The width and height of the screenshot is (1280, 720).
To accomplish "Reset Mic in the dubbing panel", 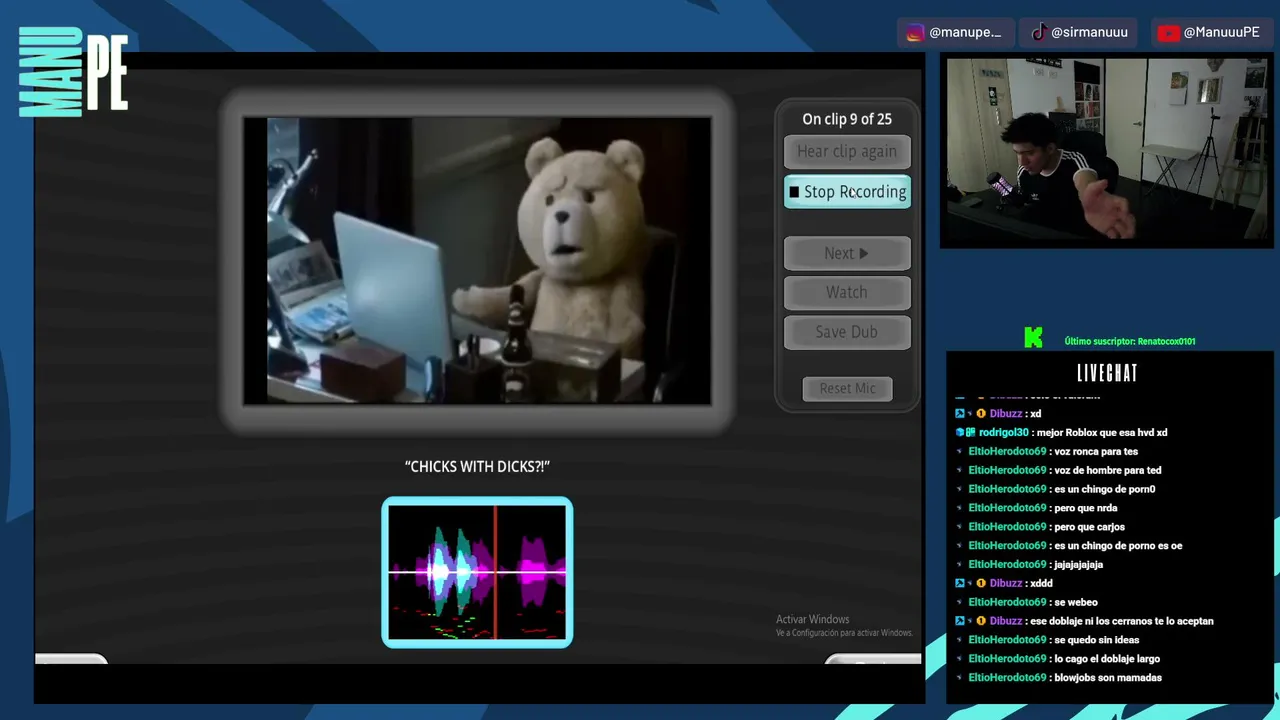I will (847, 389).
